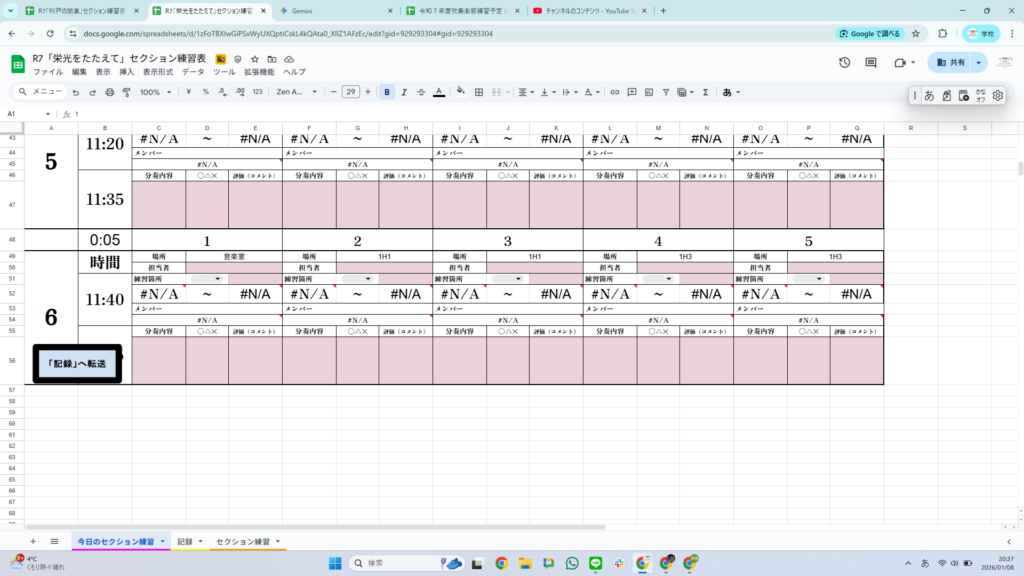Screen dimensions: 1024x576
Task: Click the formula bar input field
Action: tap(500, 114)
